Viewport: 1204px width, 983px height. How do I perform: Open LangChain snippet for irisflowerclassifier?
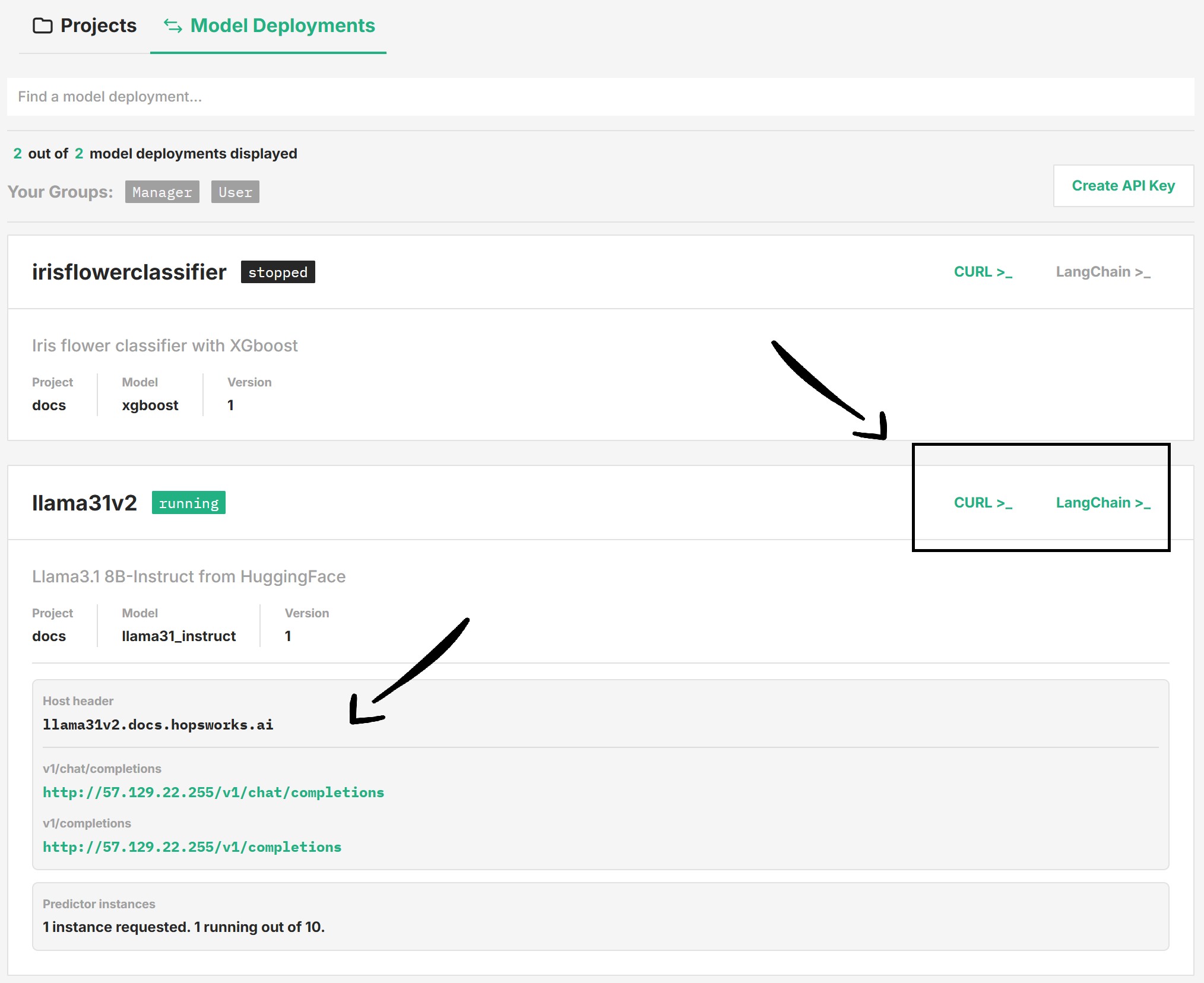(x=1102, y=272)
